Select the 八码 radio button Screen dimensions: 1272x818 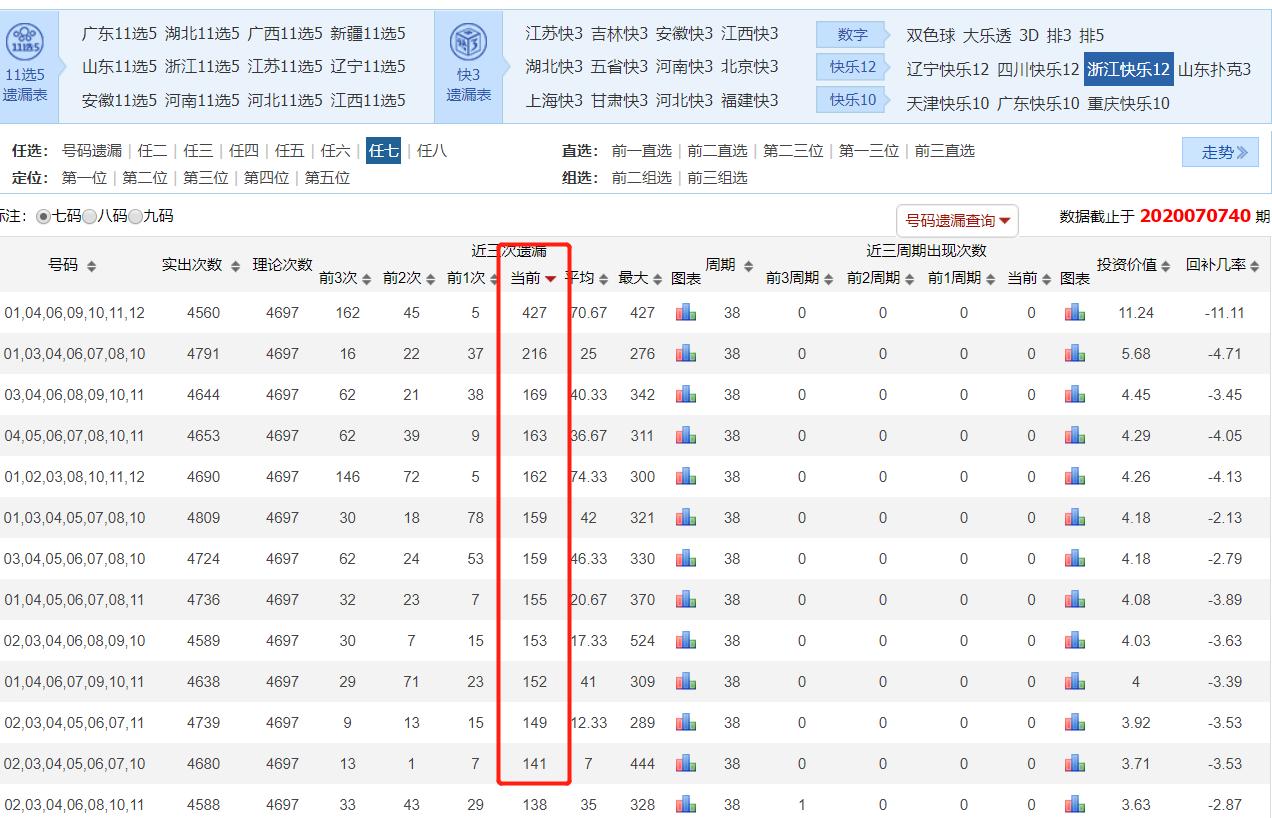coord(89,217)
